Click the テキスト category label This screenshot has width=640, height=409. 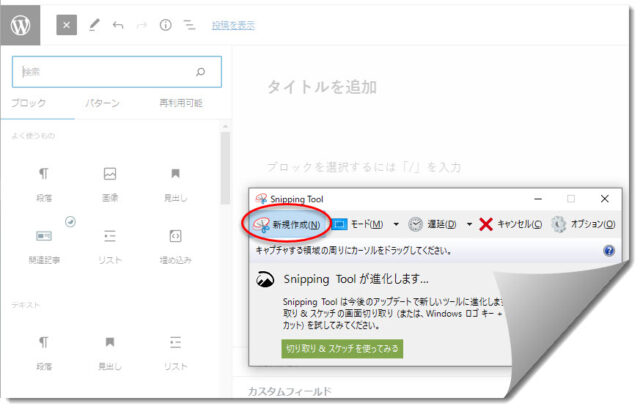25,305
